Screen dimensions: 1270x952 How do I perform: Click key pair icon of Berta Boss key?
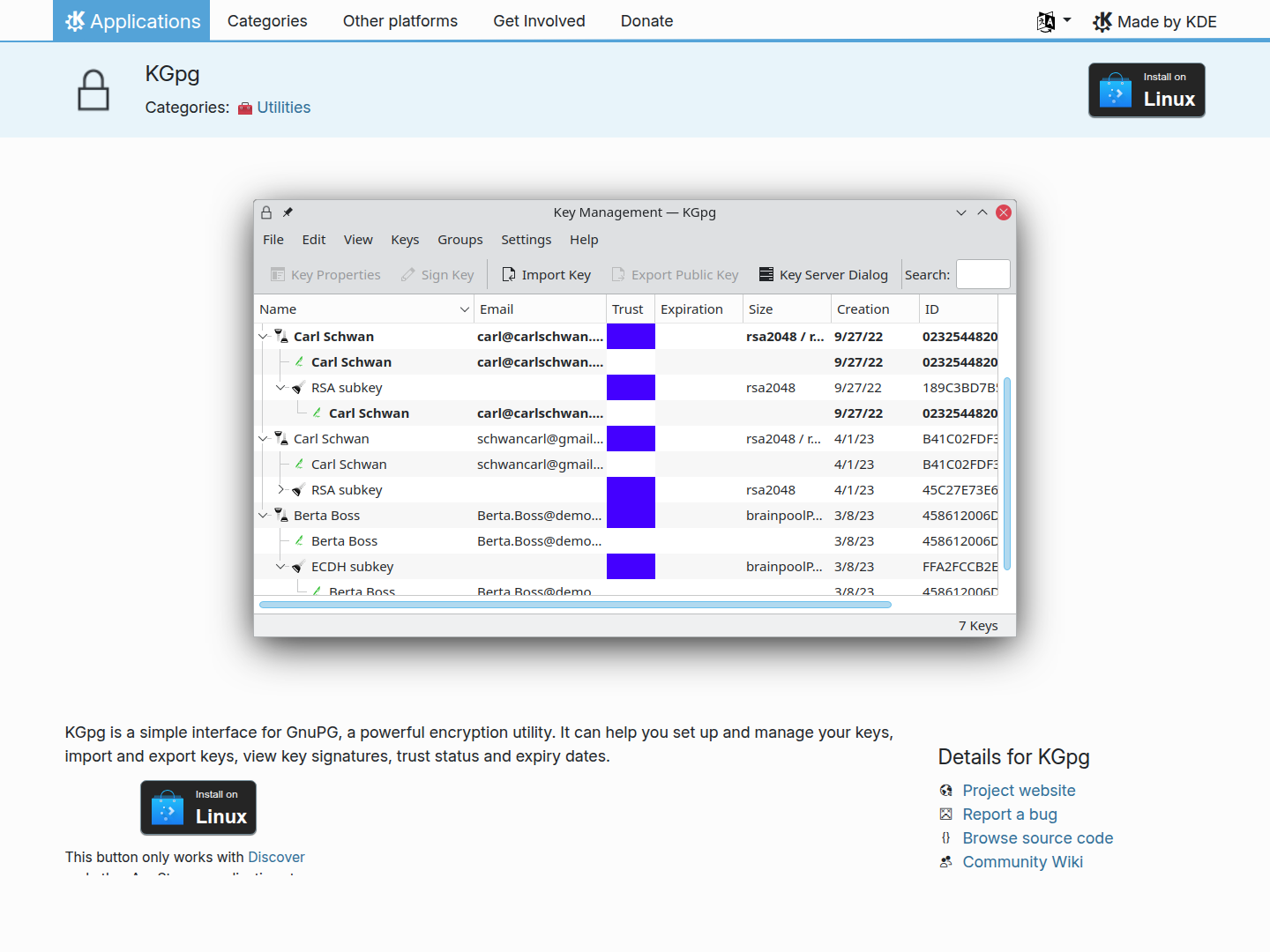coord(281,515)
